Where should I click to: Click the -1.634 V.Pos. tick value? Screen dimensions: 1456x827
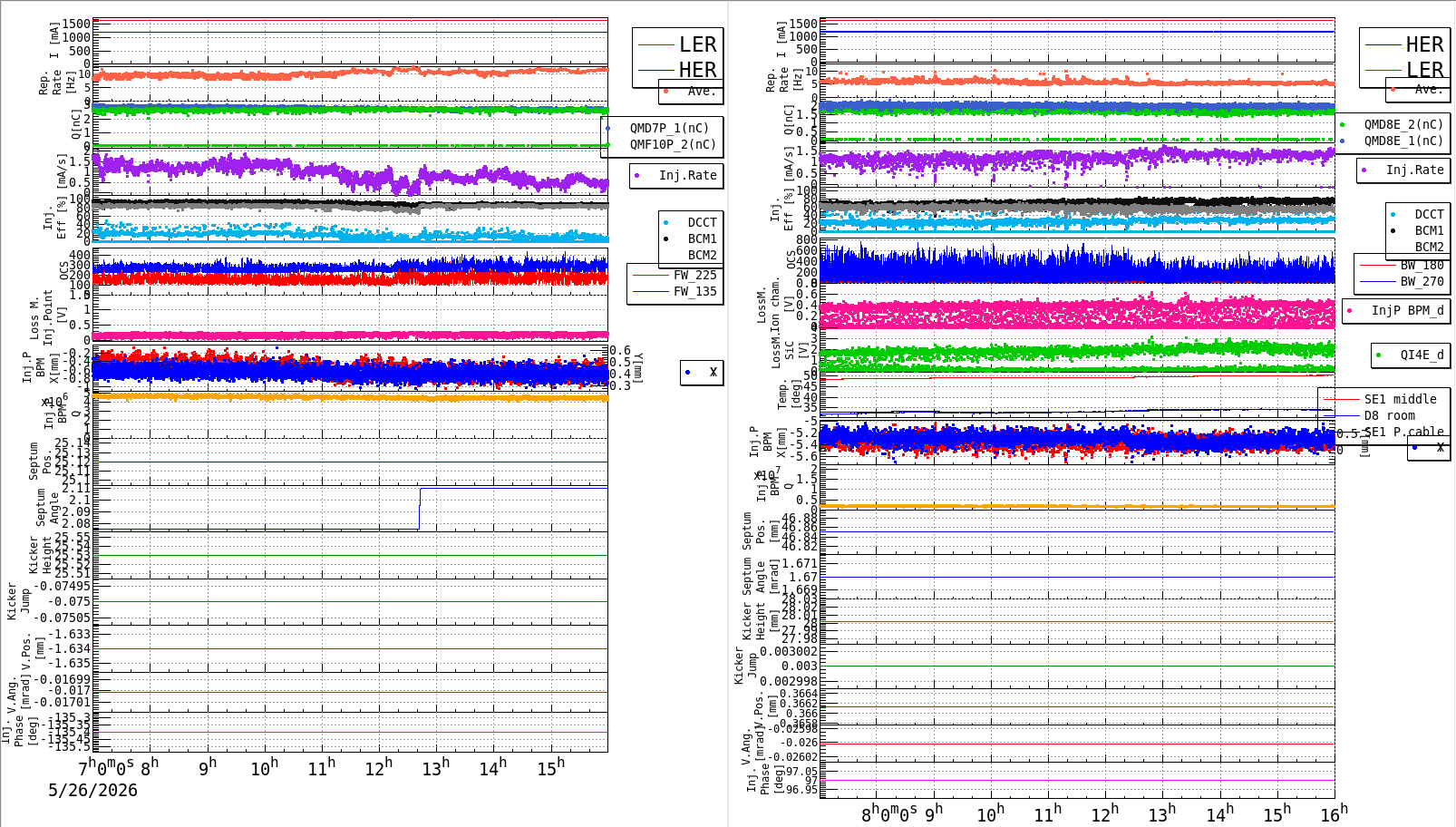pos(70,648)
